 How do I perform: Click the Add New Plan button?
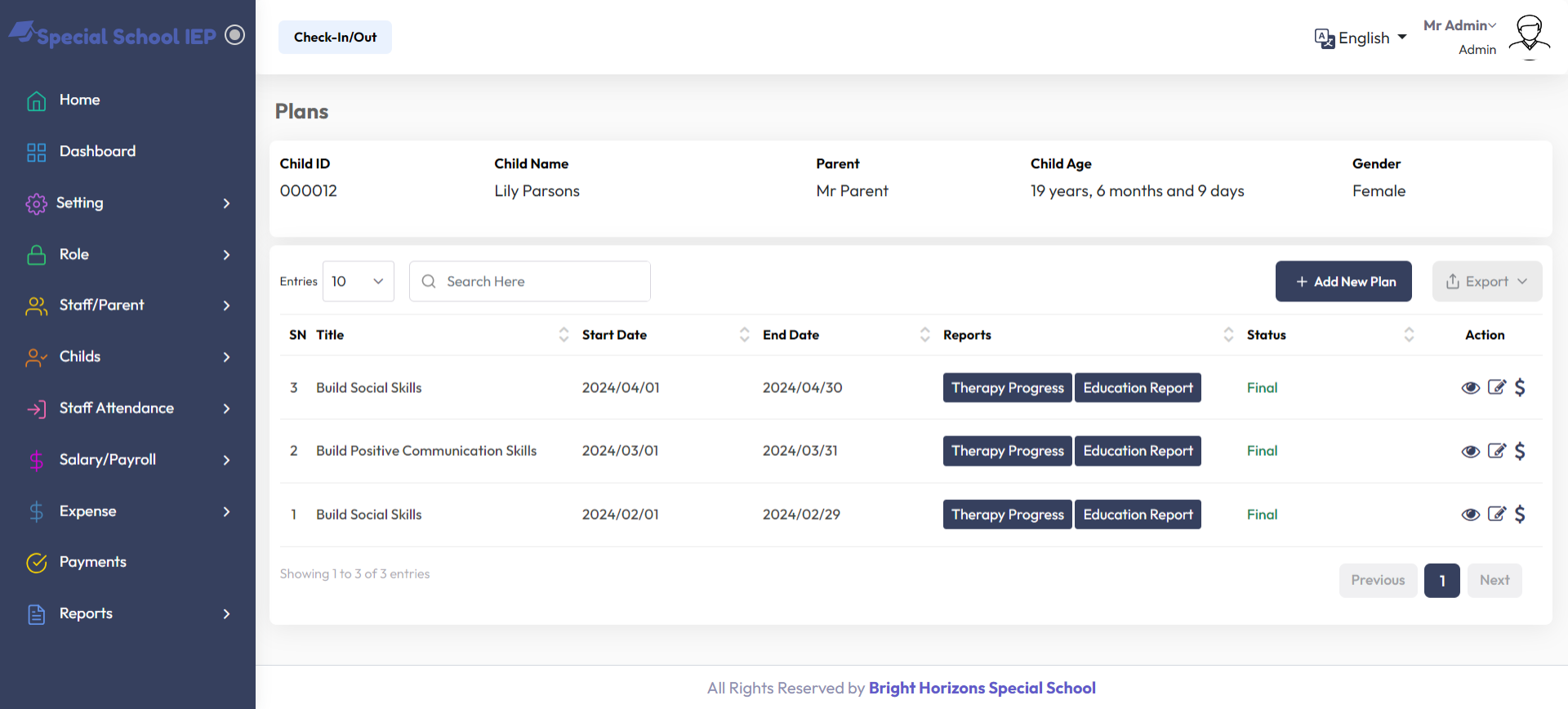tap(1343, 281)
